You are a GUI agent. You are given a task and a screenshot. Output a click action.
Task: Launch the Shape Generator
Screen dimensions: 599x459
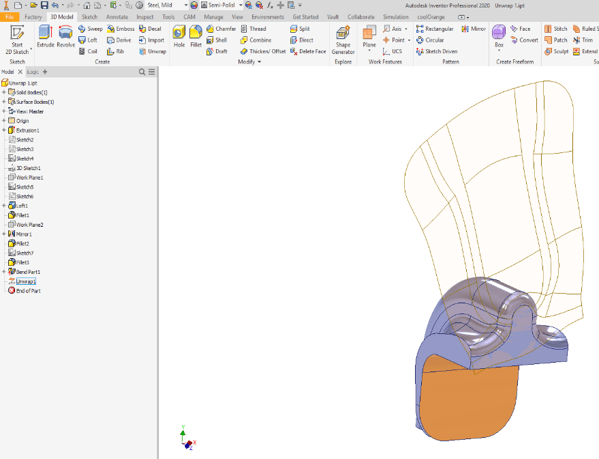click(x=343, y=40)
